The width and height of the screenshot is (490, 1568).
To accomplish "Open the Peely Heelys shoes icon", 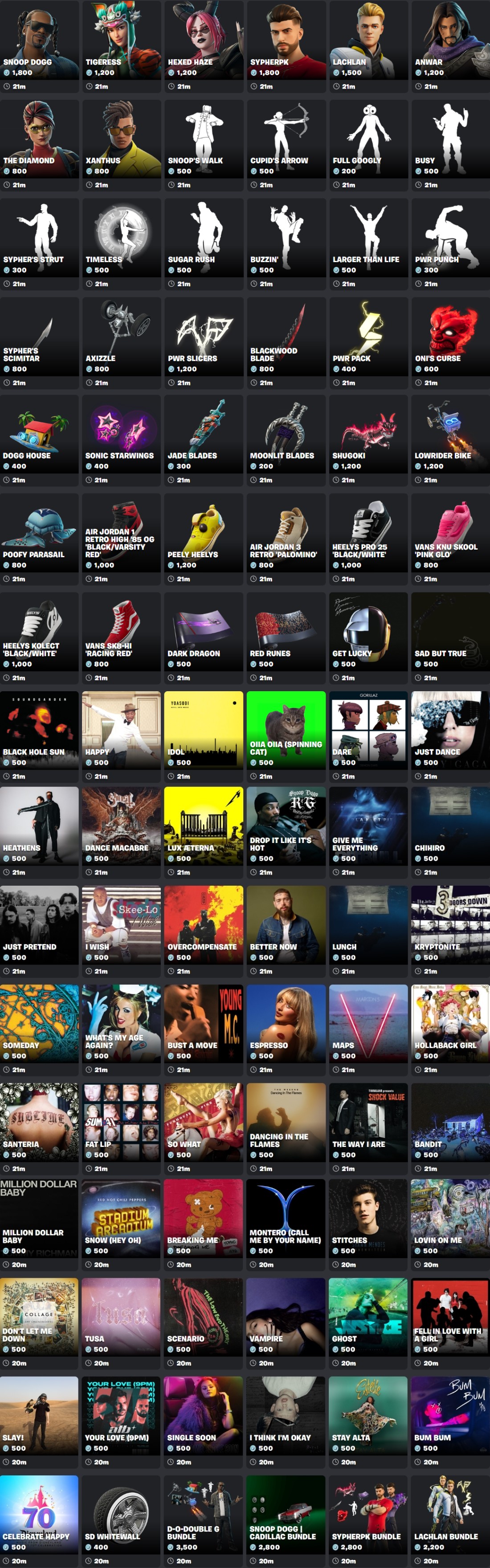I will pyautogui.click(x=204, y=533).
